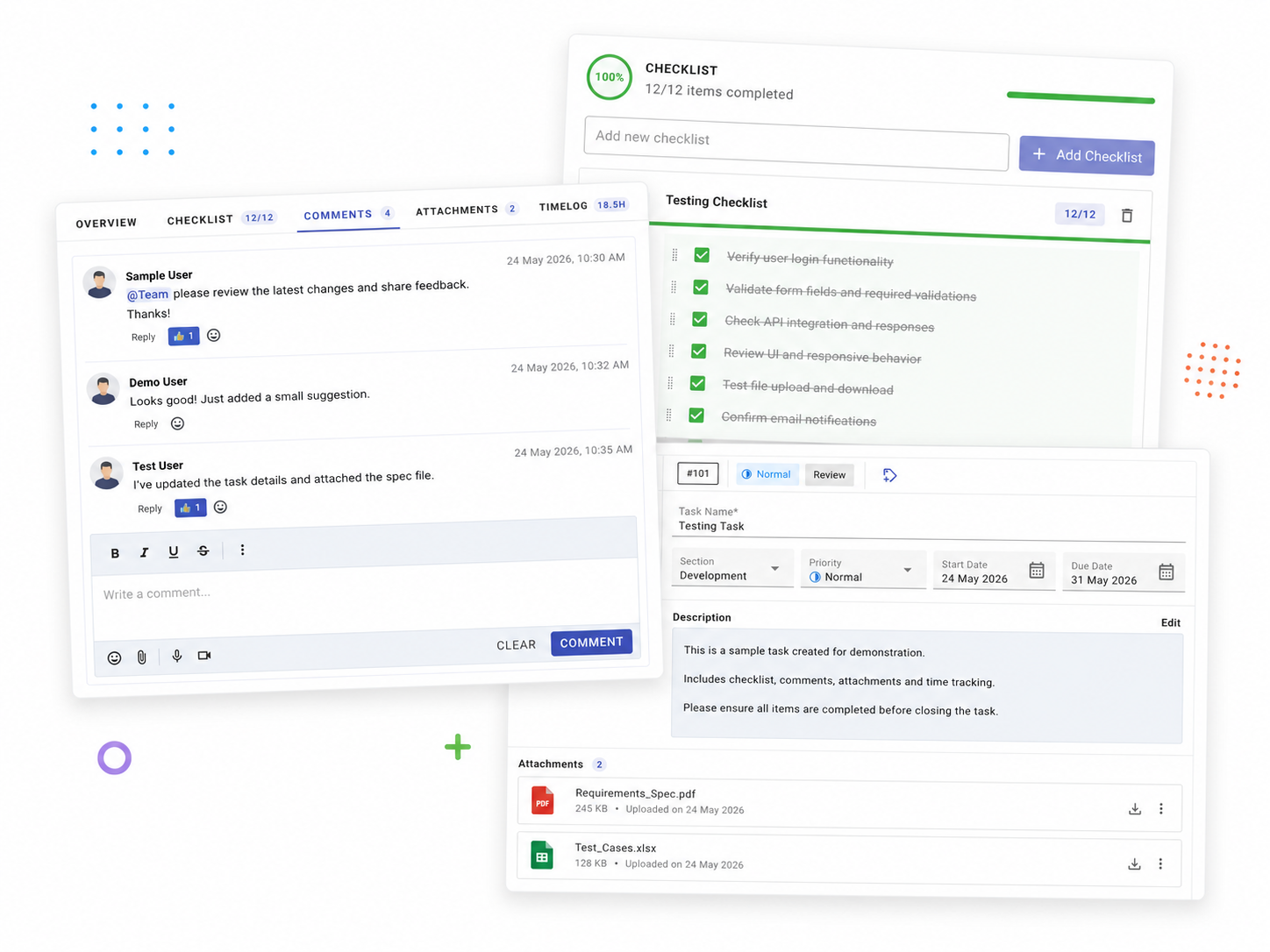The image size is (1270, 952).
Task: Download Test_Cases.xlsx
Action: [1134, 864]
